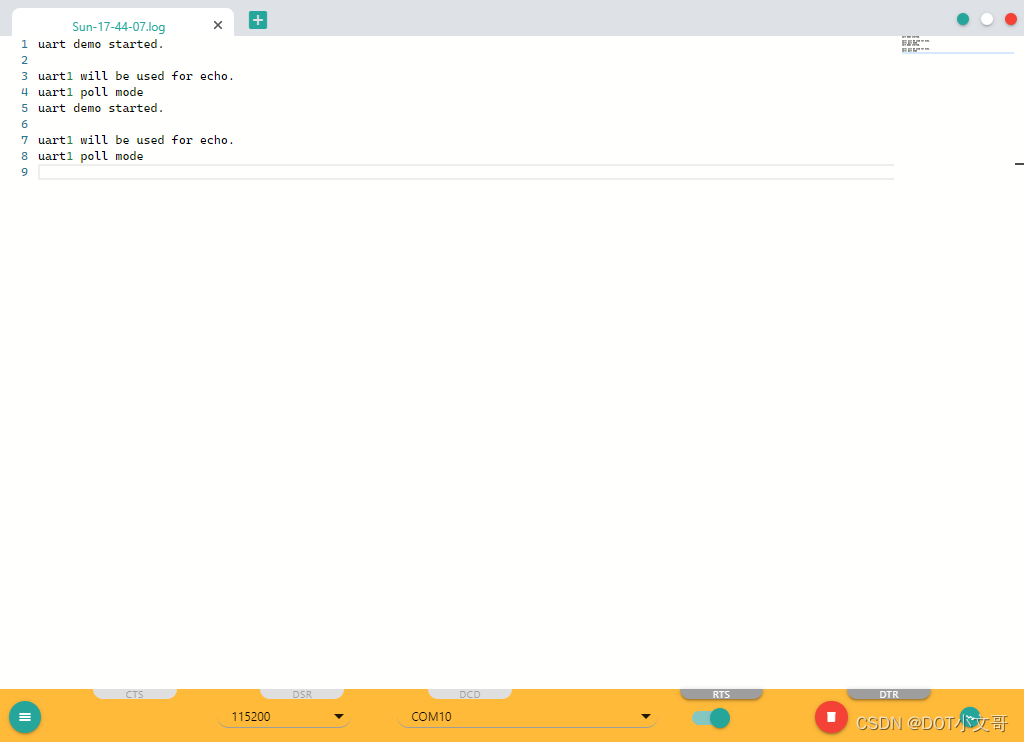
Task: Click line number 6 in the gutter
Action: pyautogui.click(x=25, y=124)
